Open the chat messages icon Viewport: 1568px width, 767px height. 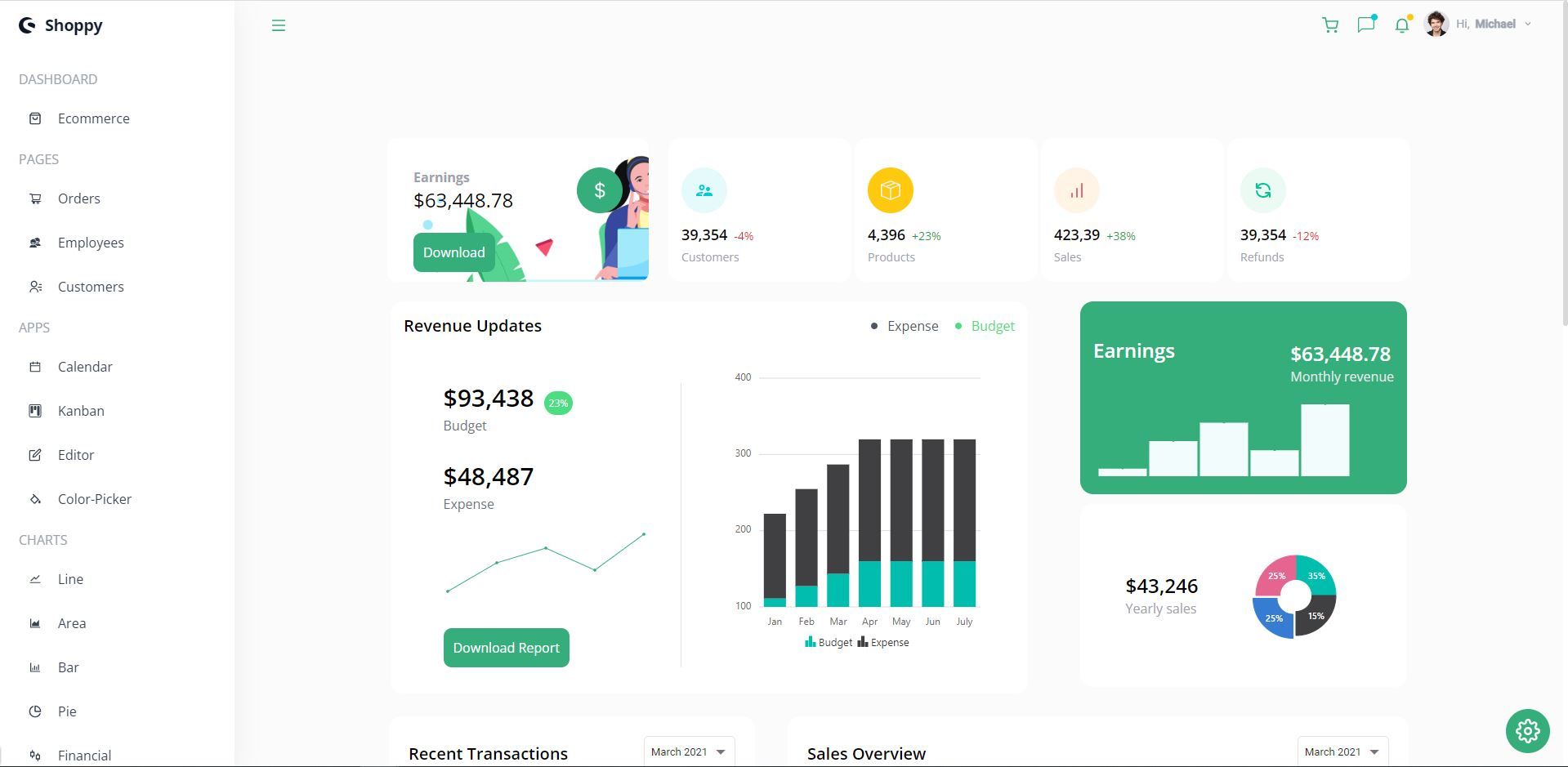click(1366, 25)
